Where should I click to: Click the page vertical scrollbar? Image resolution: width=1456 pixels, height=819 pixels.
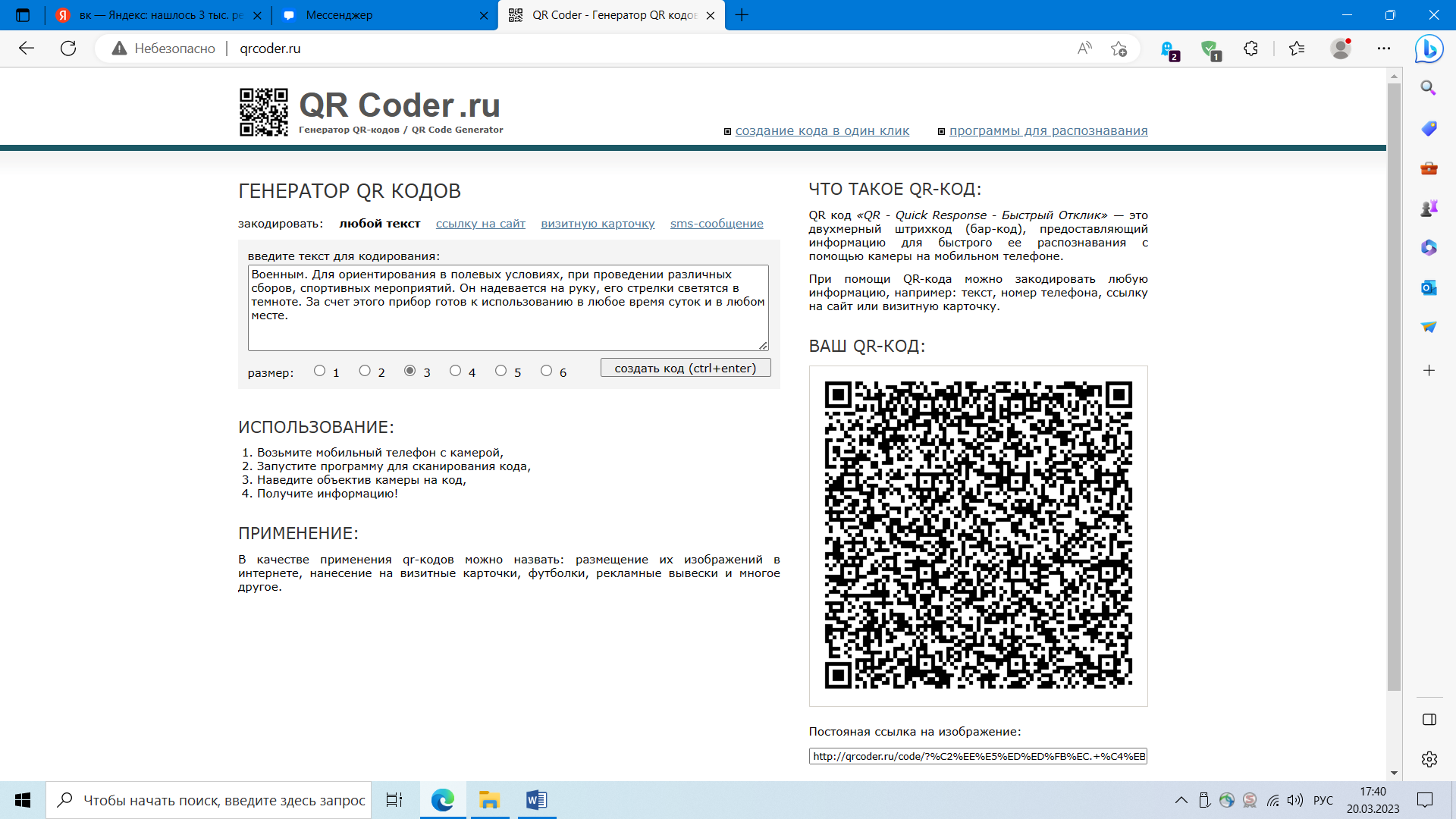pyautogui.click(x=1394, y=387)
